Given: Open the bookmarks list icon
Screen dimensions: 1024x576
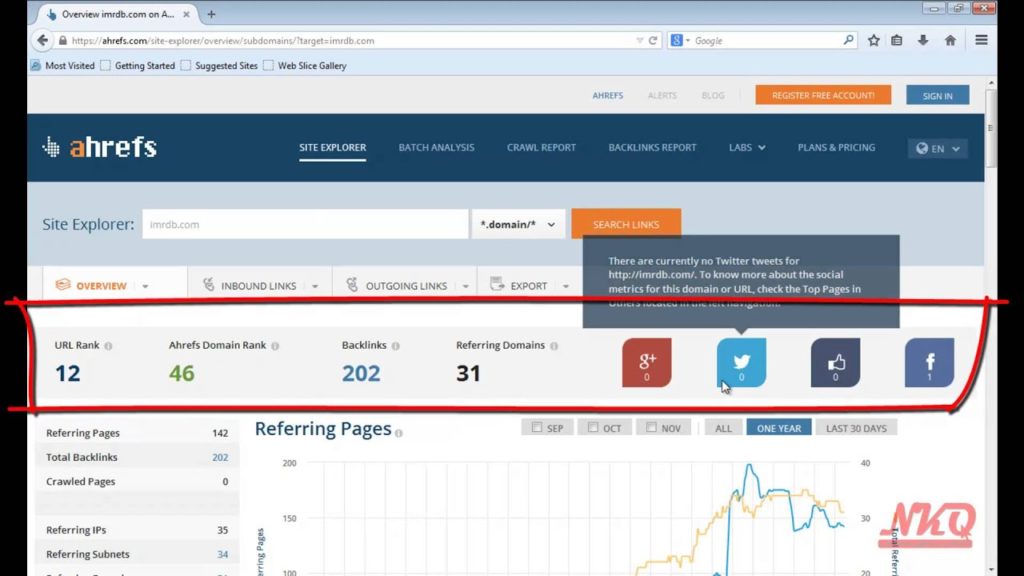Looking at the screenshot, I should (897, 40).
